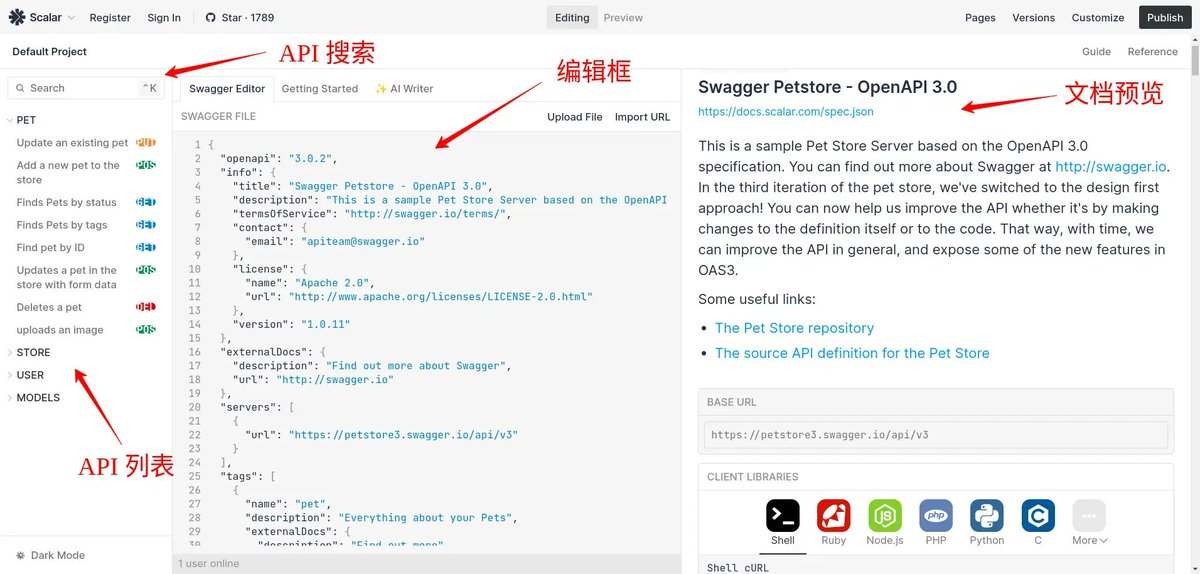This screenshot has width=1200, height=574.
Task: Click the Publish button
Action: click(1165, 17)
